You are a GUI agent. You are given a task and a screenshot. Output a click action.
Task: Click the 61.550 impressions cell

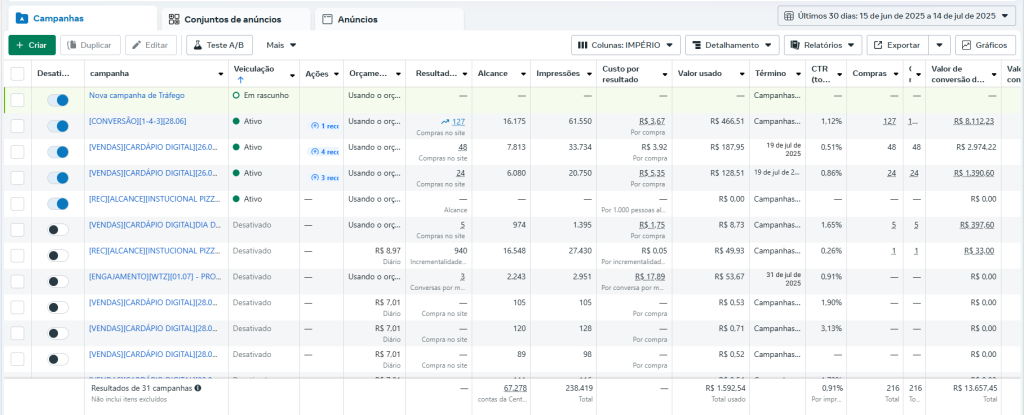pyautogui.click(x=580, y=122)
